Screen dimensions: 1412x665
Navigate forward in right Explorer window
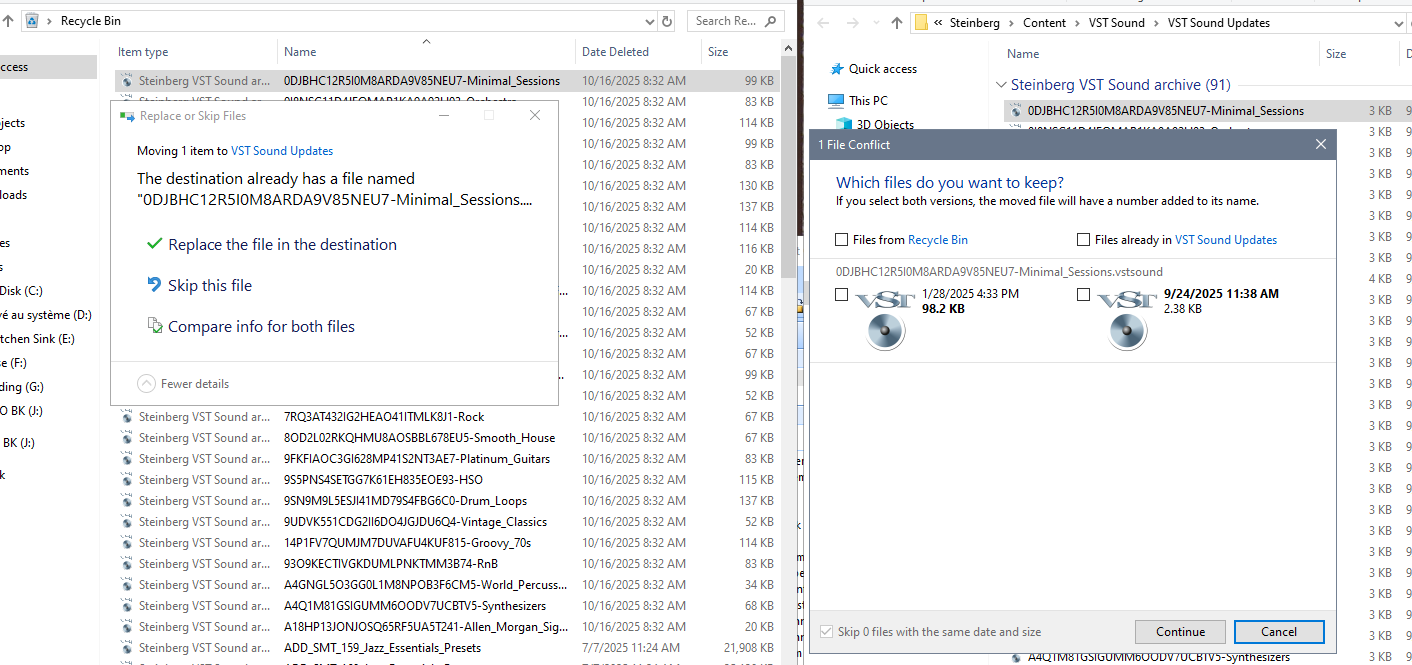click(851, 23)
